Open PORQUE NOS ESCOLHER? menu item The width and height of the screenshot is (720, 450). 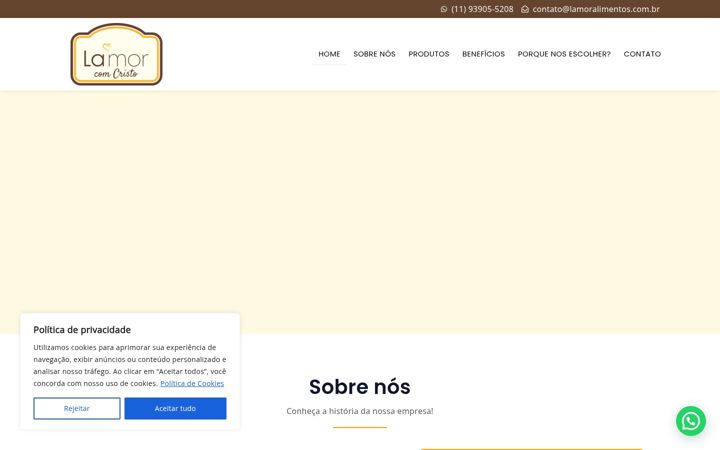point(564,54)
